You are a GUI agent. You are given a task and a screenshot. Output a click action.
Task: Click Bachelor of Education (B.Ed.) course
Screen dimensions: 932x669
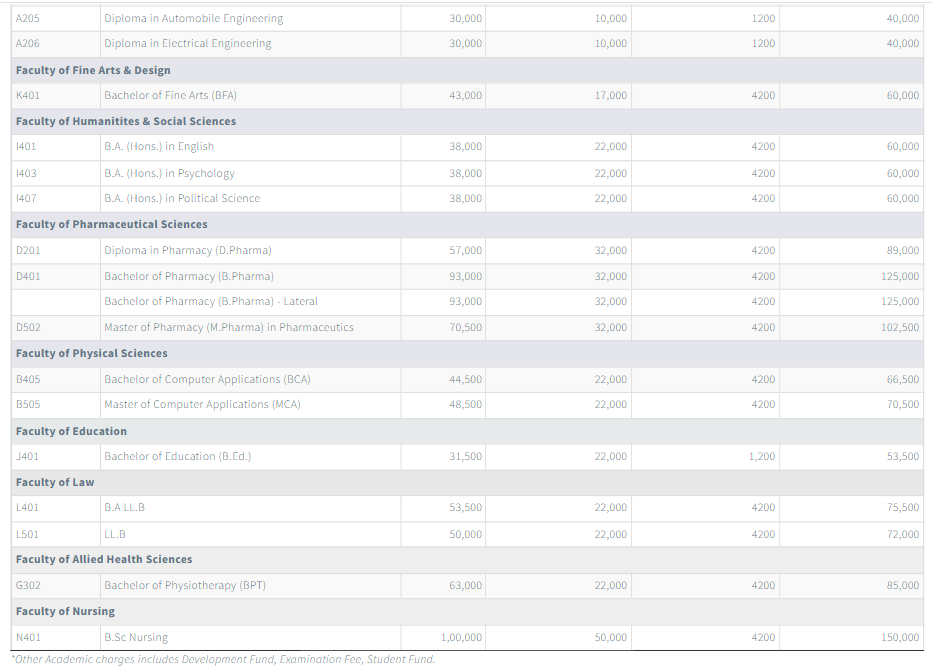coord(178,456)
